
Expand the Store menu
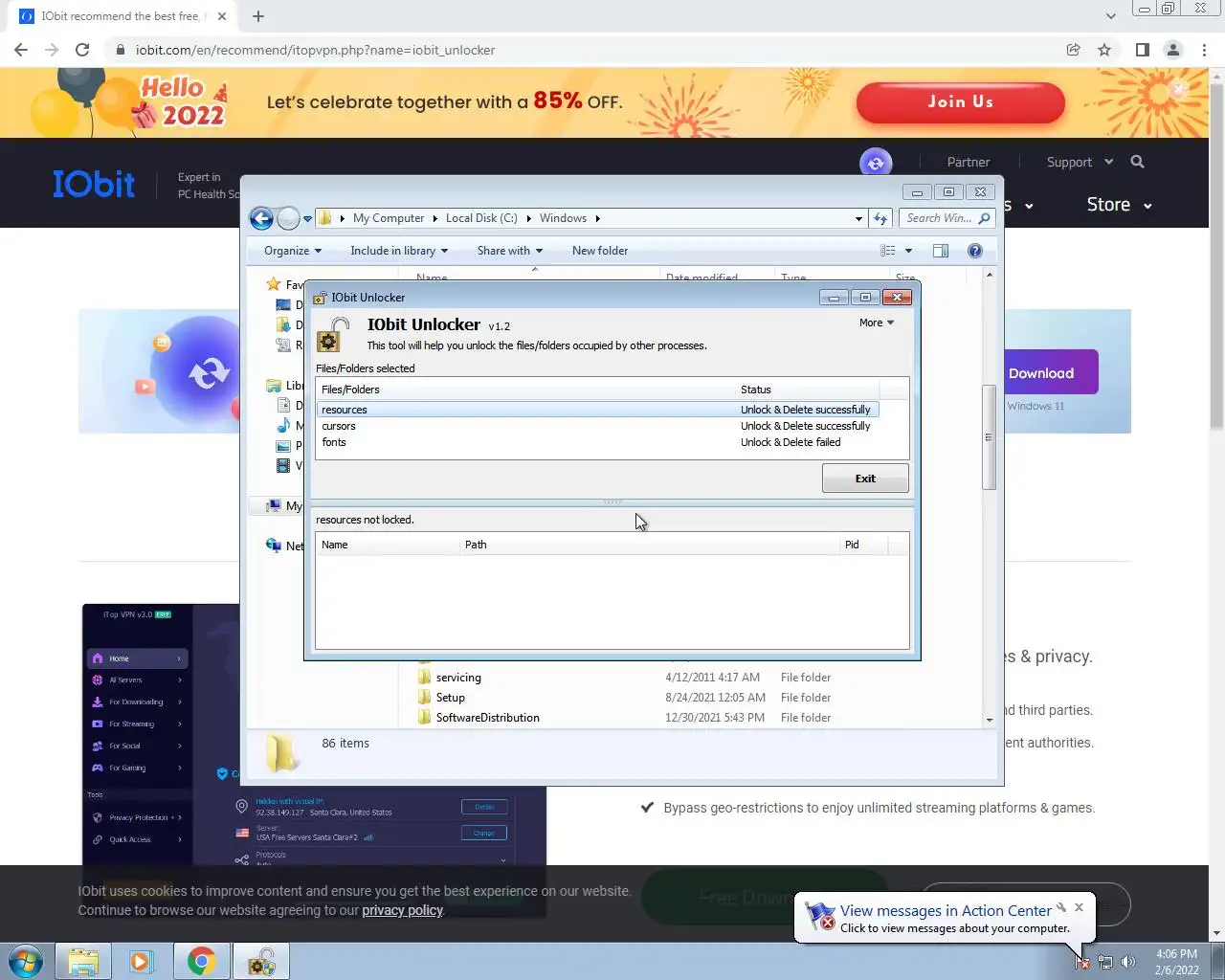tap(1119, 204)
